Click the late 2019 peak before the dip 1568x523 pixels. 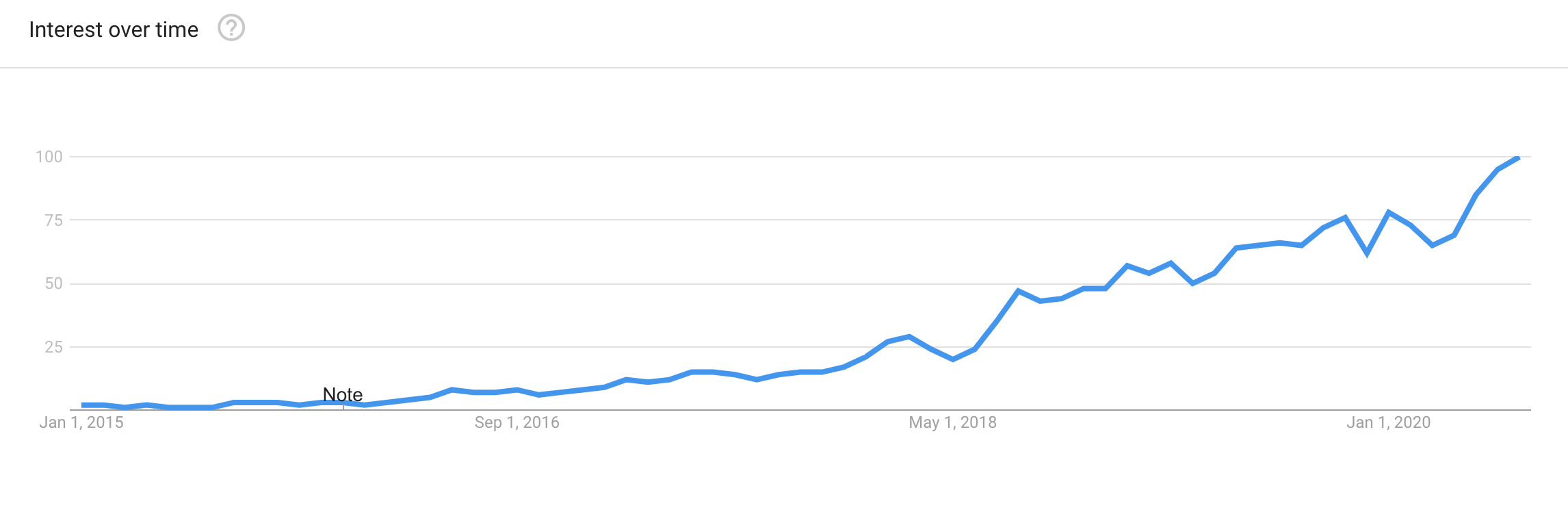pos(1345,218)
